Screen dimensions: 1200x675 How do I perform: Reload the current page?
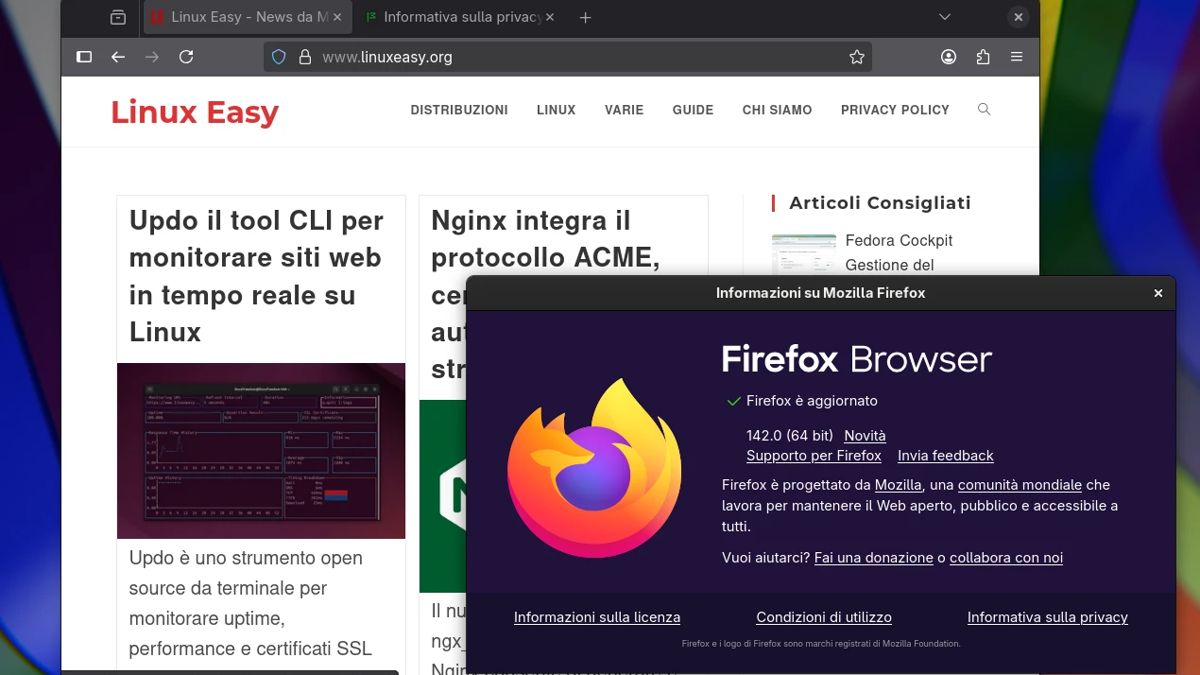(x=186, y=57)
